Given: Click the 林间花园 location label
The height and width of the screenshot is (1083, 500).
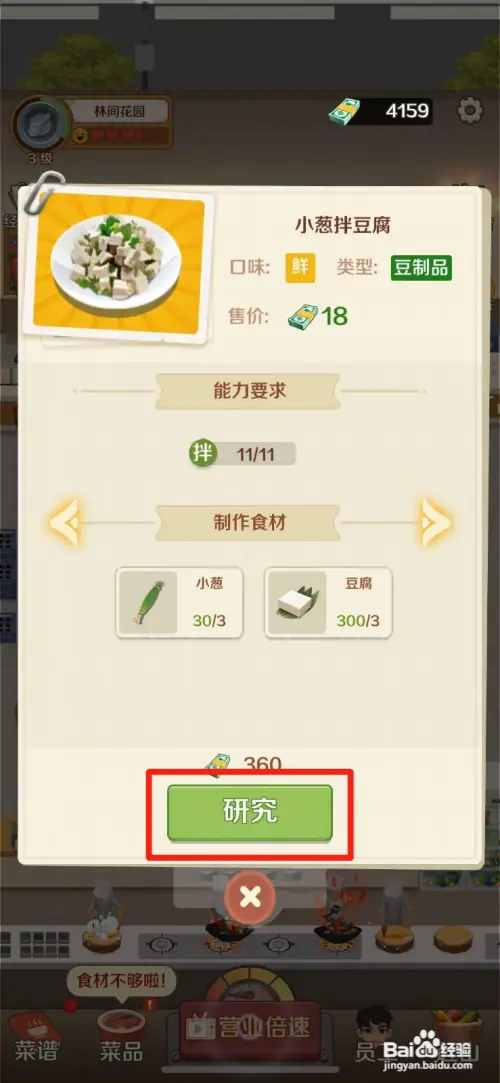Looking at the screenshot, I should pyautogui.click(x=121, y=111).
